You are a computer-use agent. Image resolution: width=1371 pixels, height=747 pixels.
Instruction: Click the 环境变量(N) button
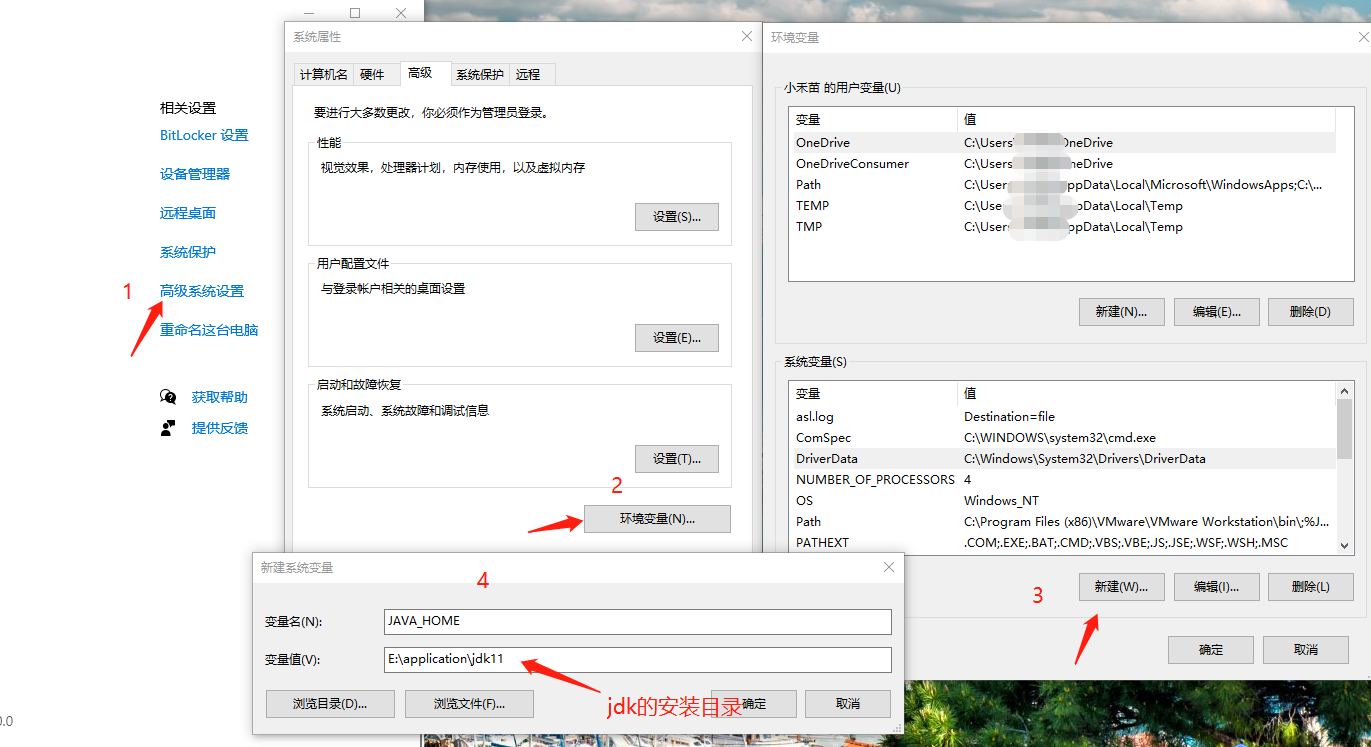tap(657, 519)
